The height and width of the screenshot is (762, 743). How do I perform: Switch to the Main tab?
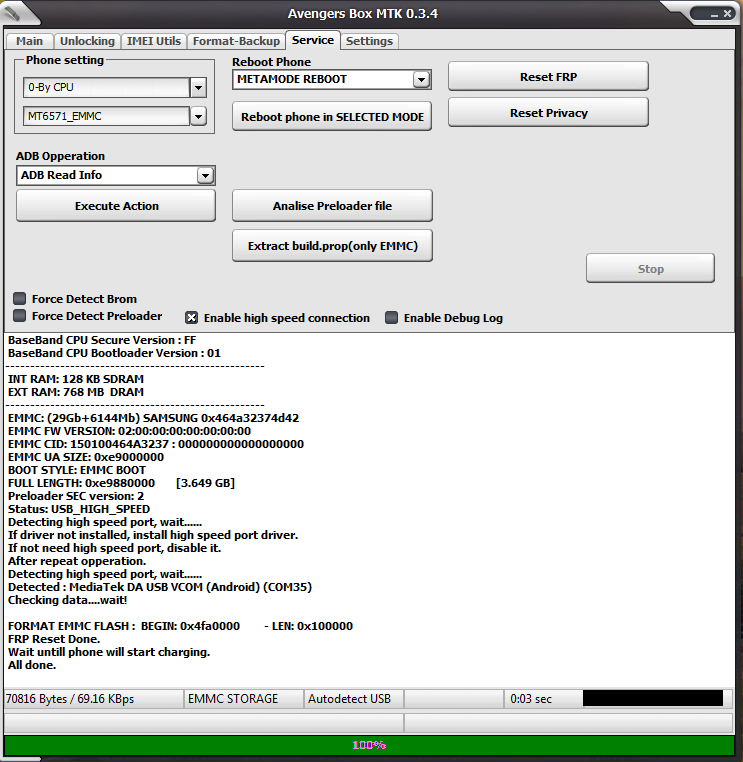tap(30, 41)
